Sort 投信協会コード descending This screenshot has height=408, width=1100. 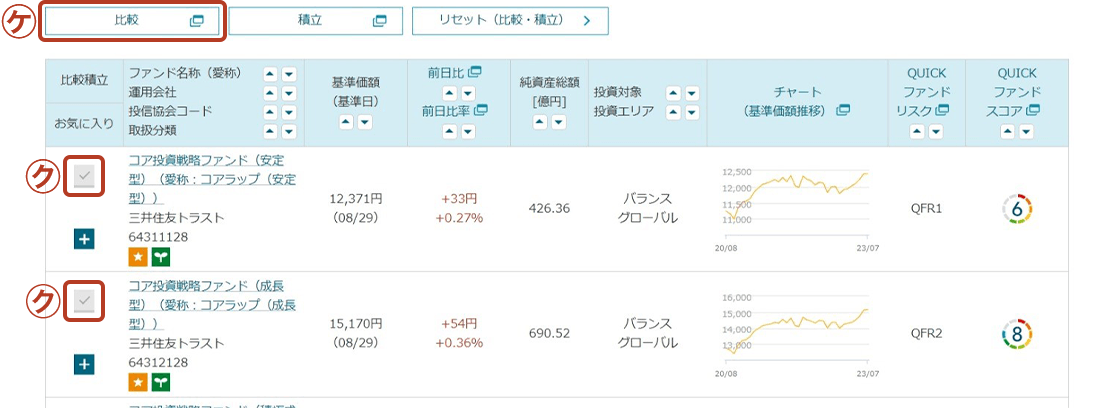[289, 112]
